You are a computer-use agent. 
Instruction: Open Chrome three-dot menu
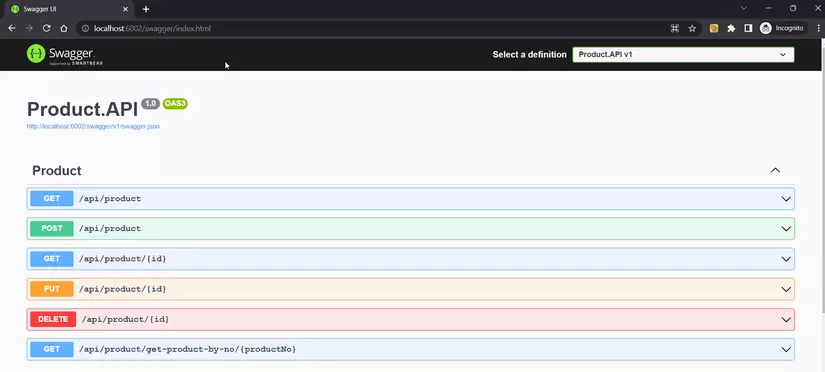coord(818,28)
